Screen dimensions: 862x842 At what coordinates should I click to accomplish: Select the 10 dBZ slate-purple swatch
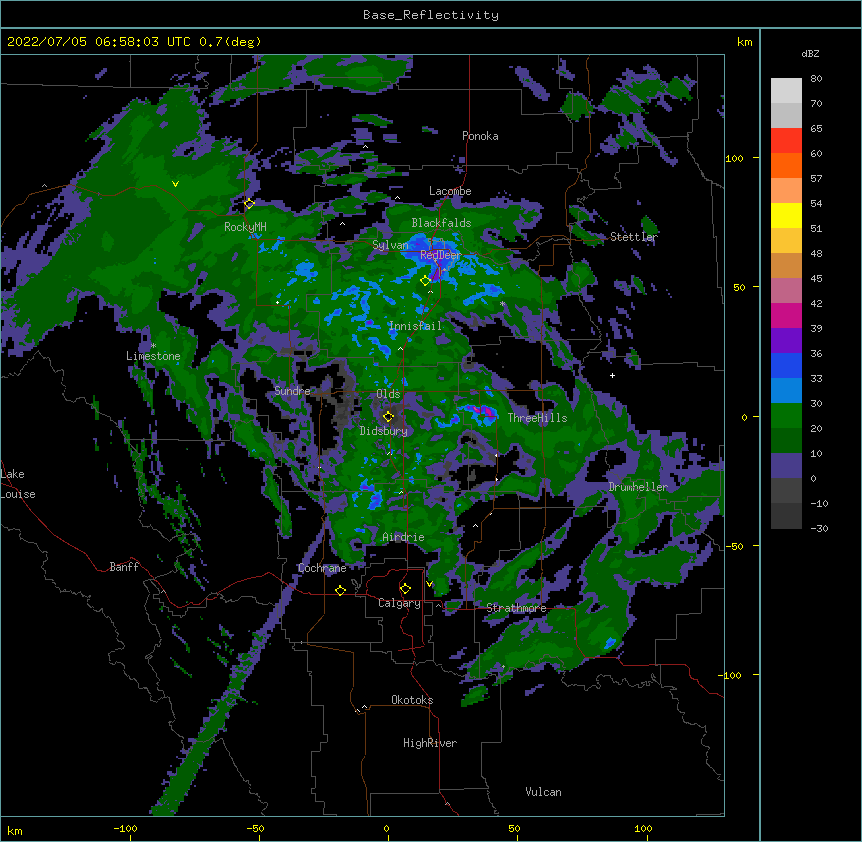(786, 466)
